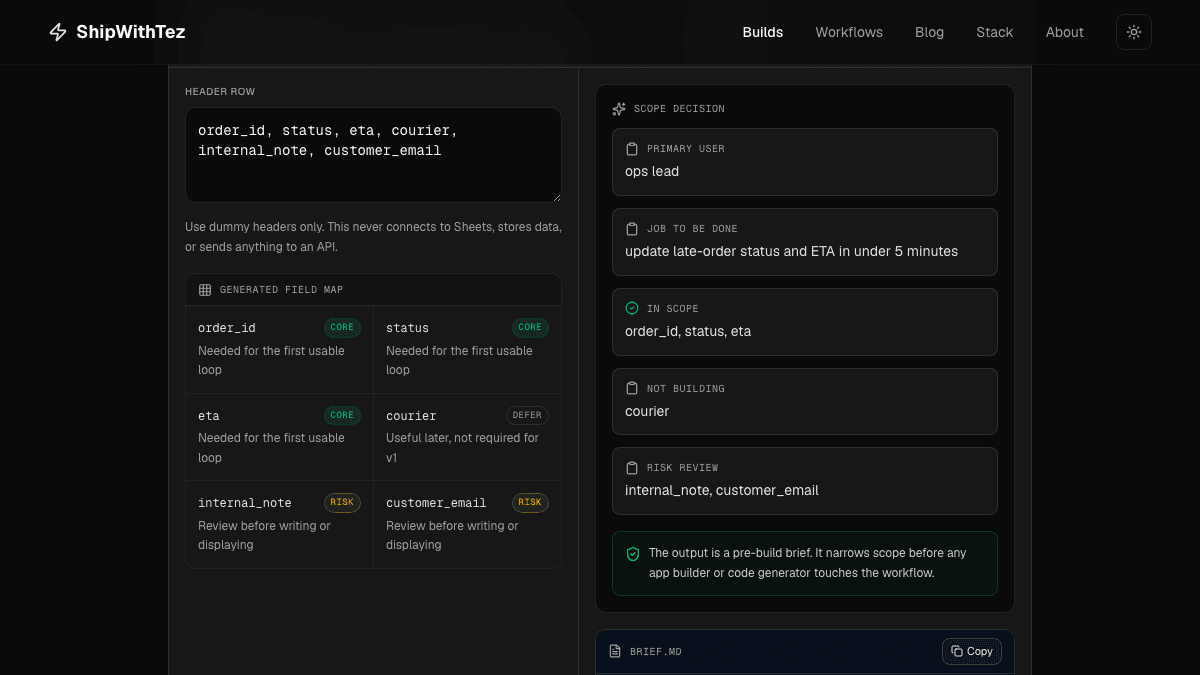Click the CORE badge on eta

click(x=342, y=415)
